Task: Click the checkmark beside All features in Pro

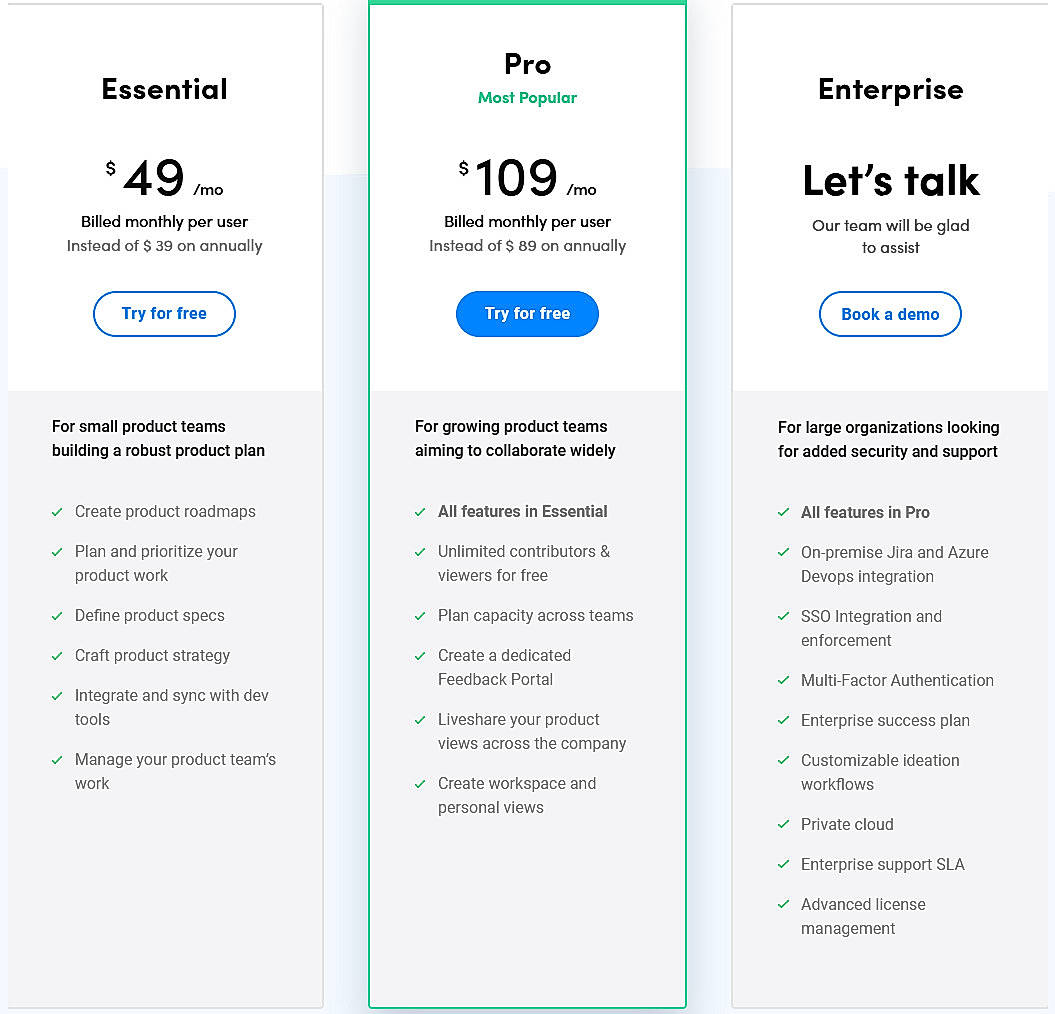Action: 784,513
